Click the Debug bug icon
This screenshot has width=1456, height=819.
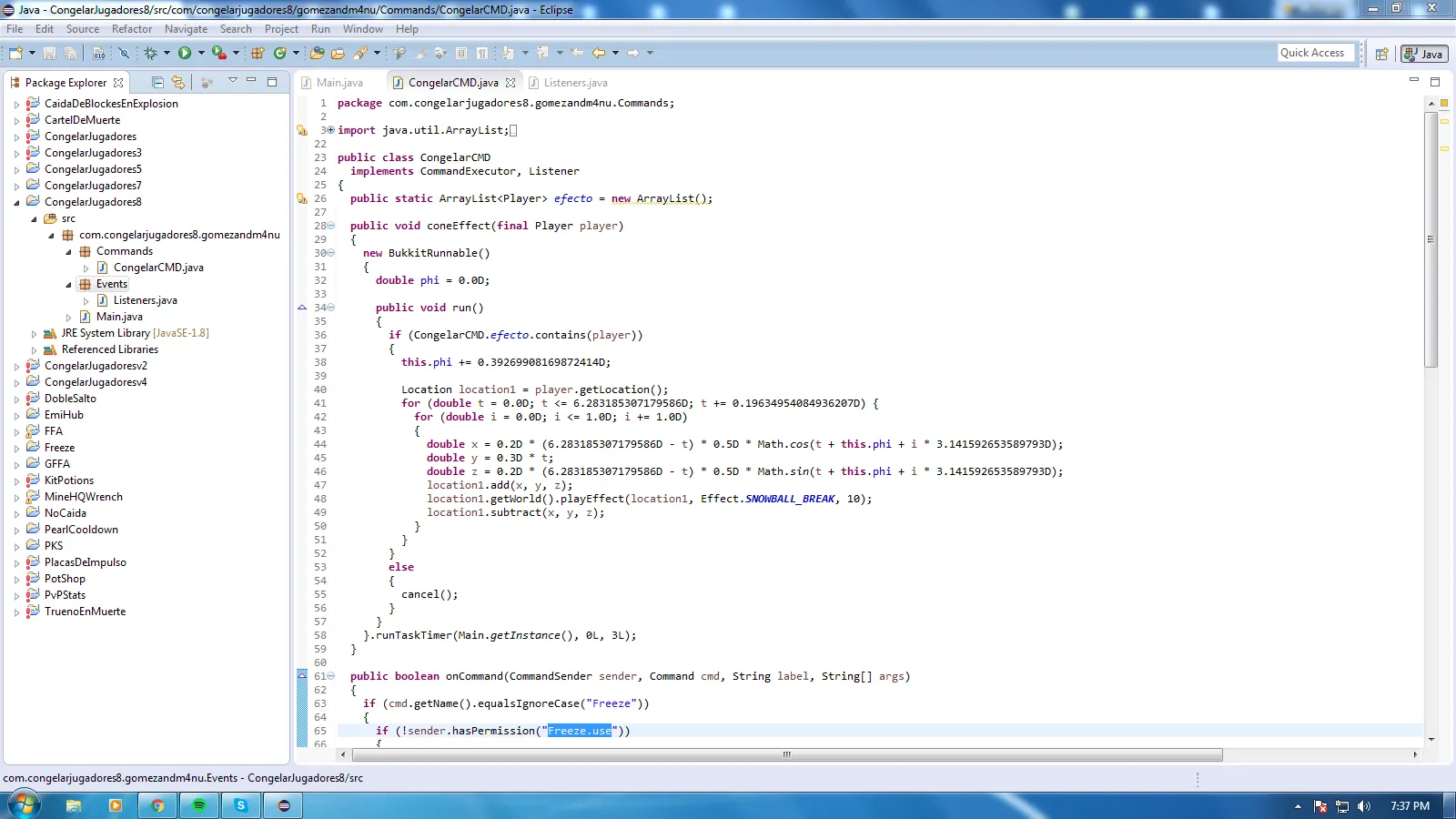pyautogui.click(x=150, y=53)
